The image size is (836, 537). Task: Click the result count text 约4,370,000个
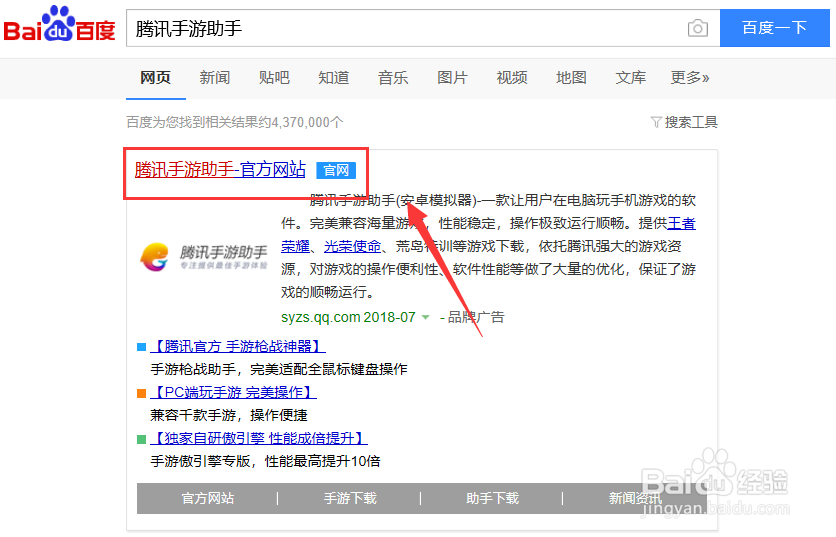301,122
